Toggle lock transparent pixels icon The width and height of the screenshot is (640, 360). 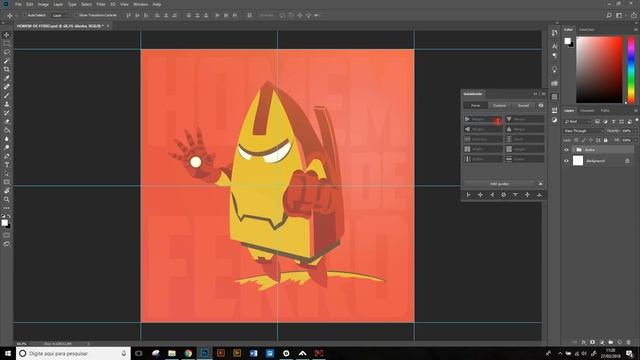pyautogui.click(x=576, y=140)
